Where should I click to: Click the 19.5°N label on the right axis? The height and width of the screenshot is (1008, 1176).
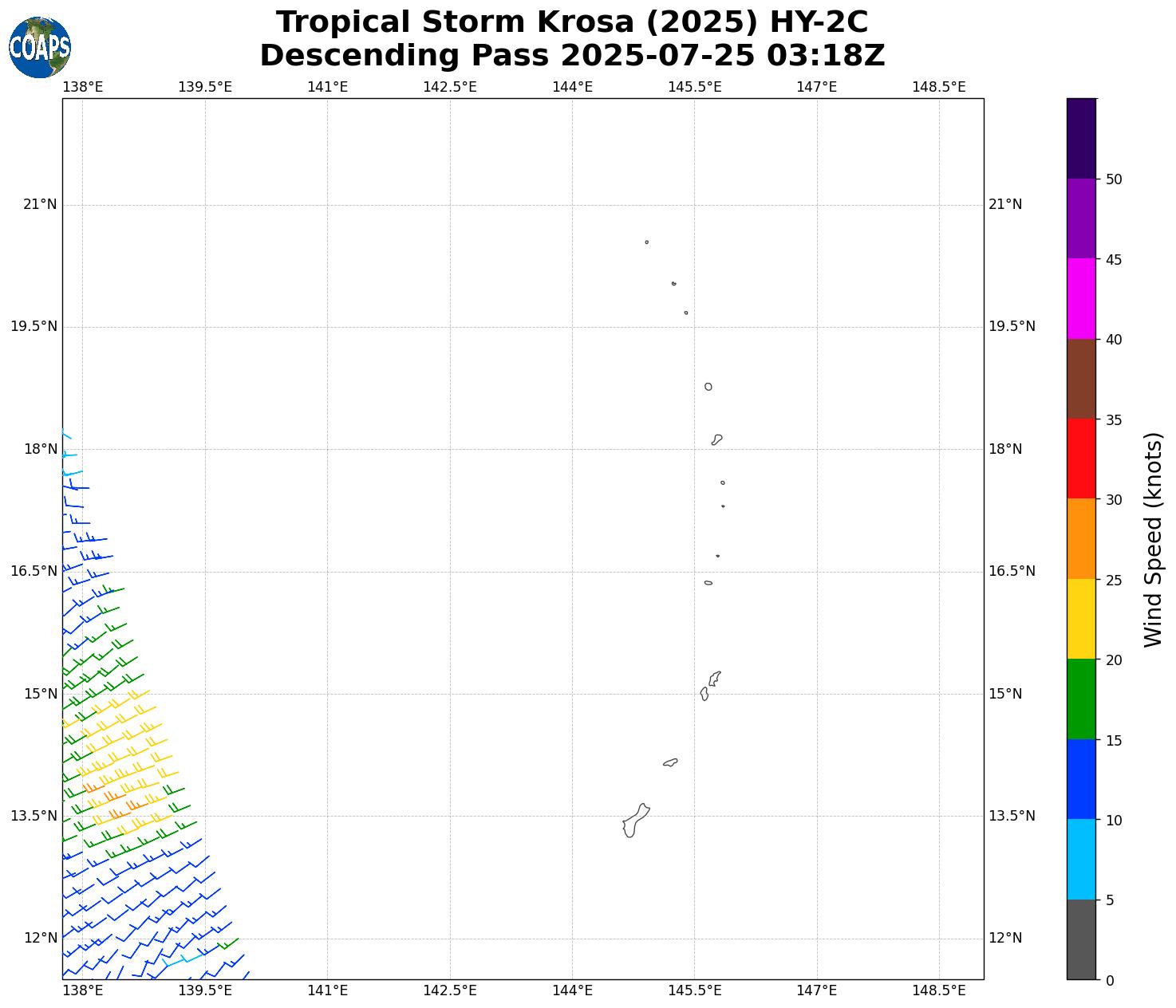(x=1012, y=326)
